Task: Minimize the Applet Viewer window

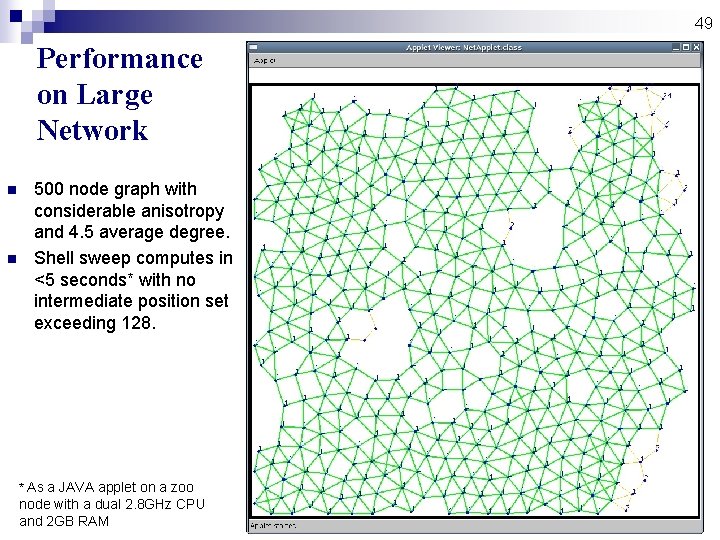Action: click(x=676, y=47)
